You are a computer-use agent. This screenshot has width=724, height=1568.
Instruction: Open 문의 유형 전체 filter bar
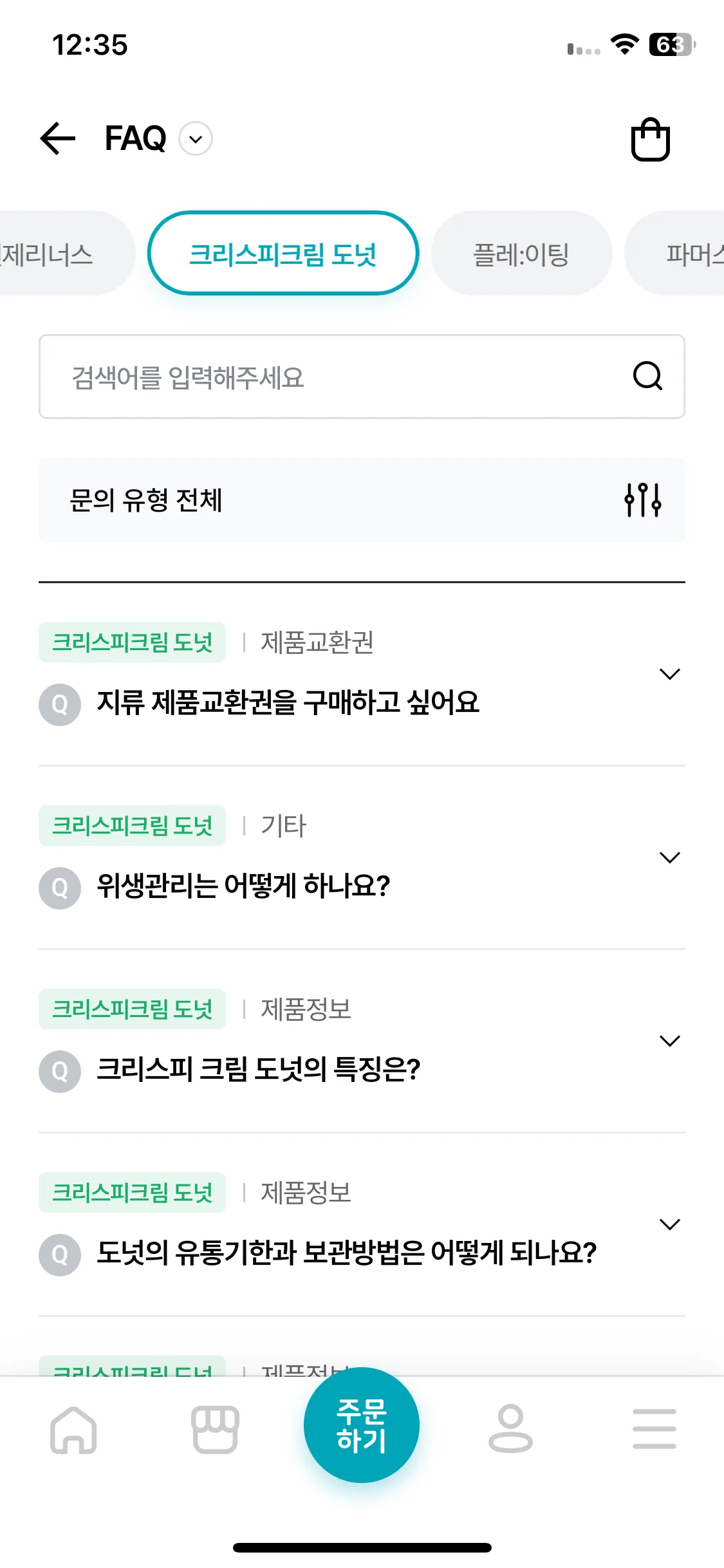pyautogui.click(x=362, y=500)
